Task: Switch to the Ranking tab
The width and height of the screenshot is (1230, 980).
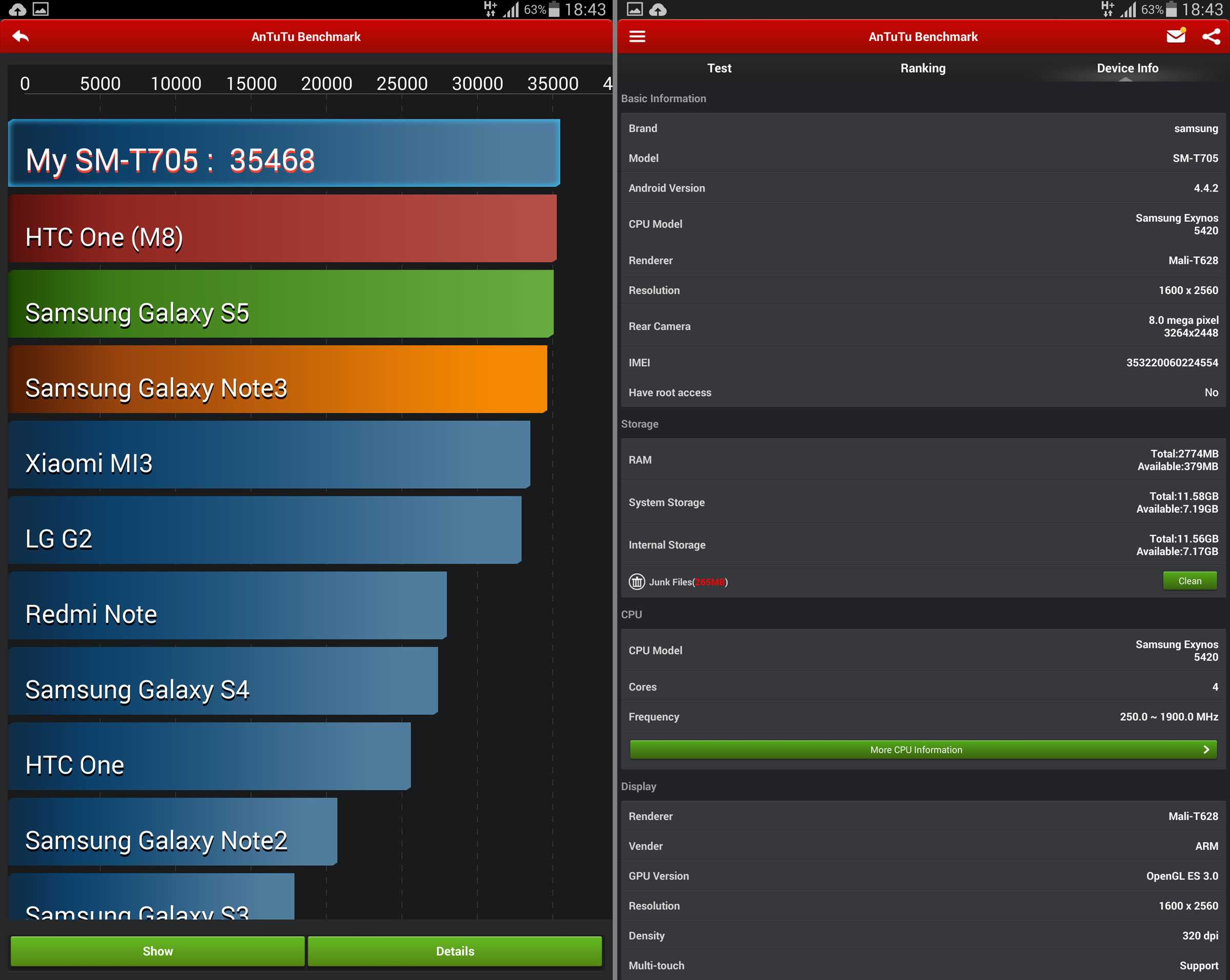Action: [921, 67]
